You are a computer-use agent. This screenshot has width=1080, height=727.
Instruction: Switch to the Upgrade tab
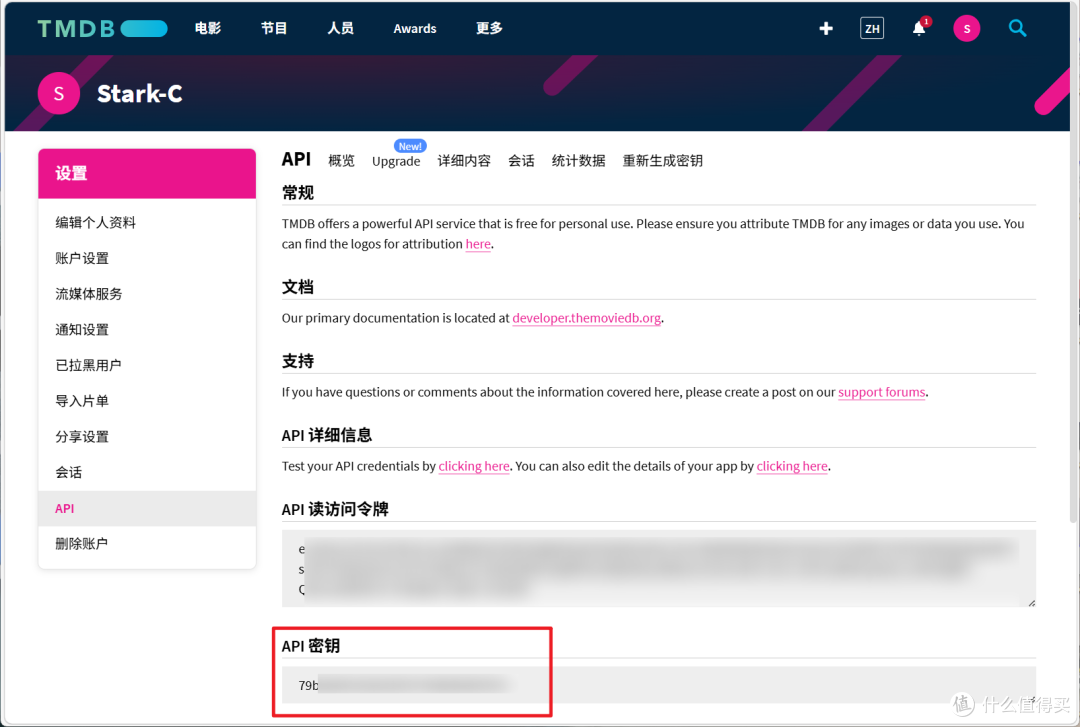396,161
